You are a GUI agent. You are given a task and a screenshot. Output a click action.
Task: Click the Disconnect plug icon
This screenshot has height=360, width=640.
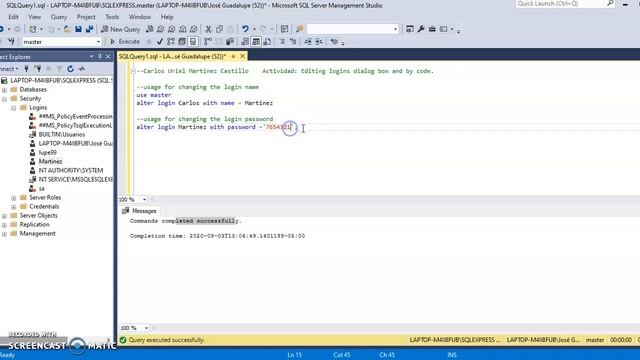[38, 69]
